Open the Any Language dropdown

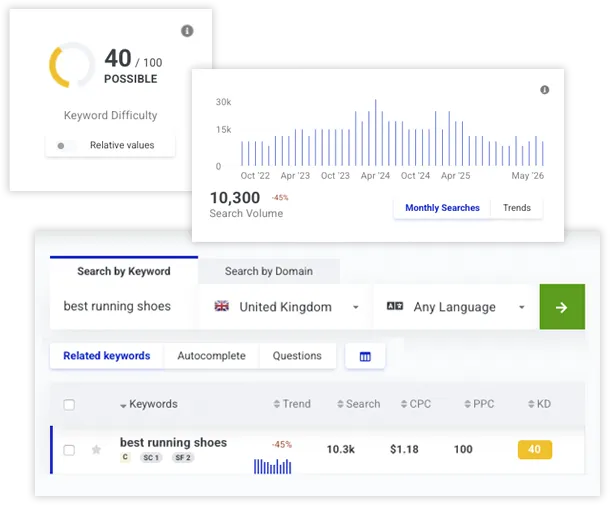(456, 307)
